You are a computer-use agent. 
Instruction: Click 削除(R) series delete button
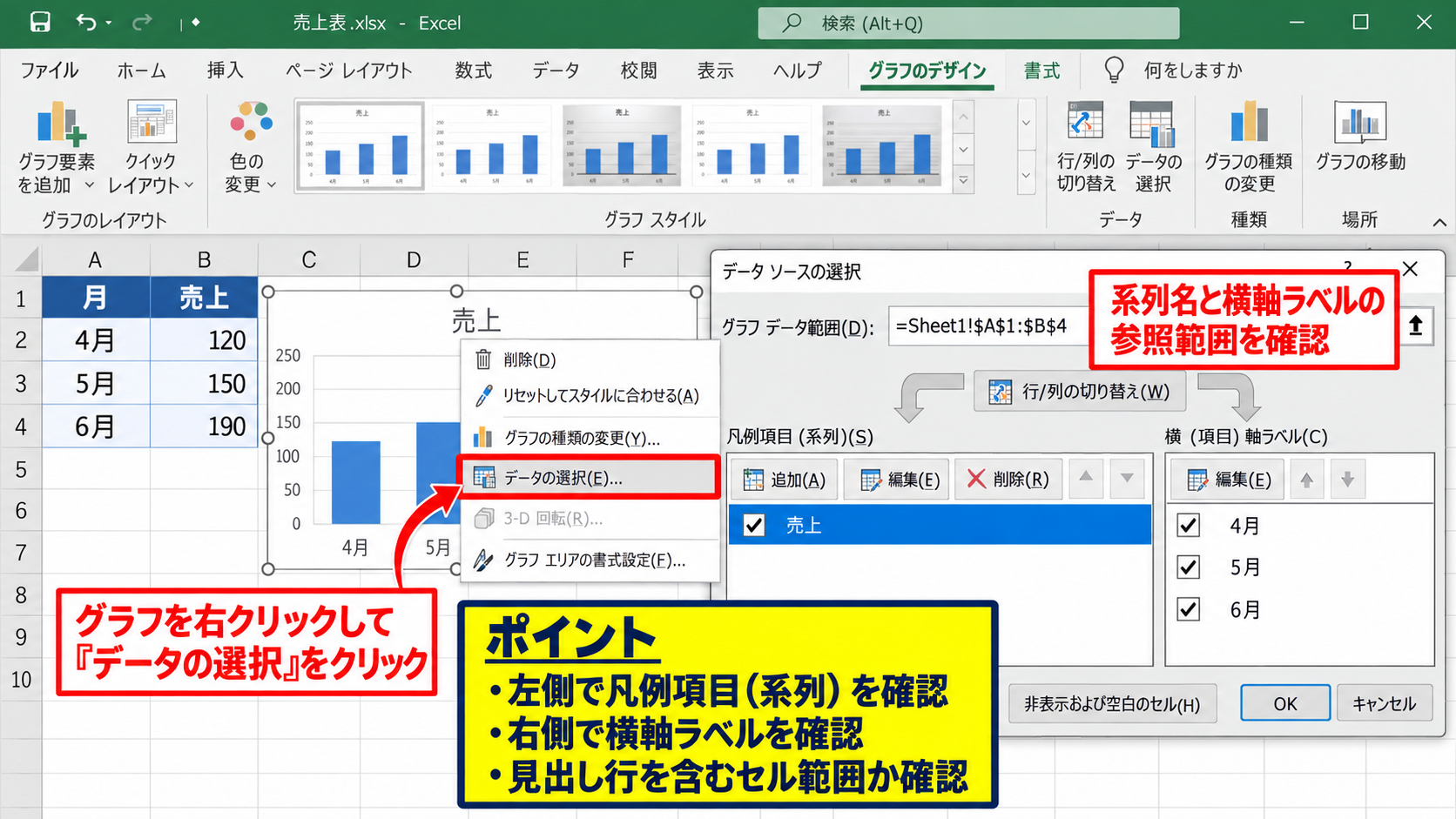tap(1008, 479)
